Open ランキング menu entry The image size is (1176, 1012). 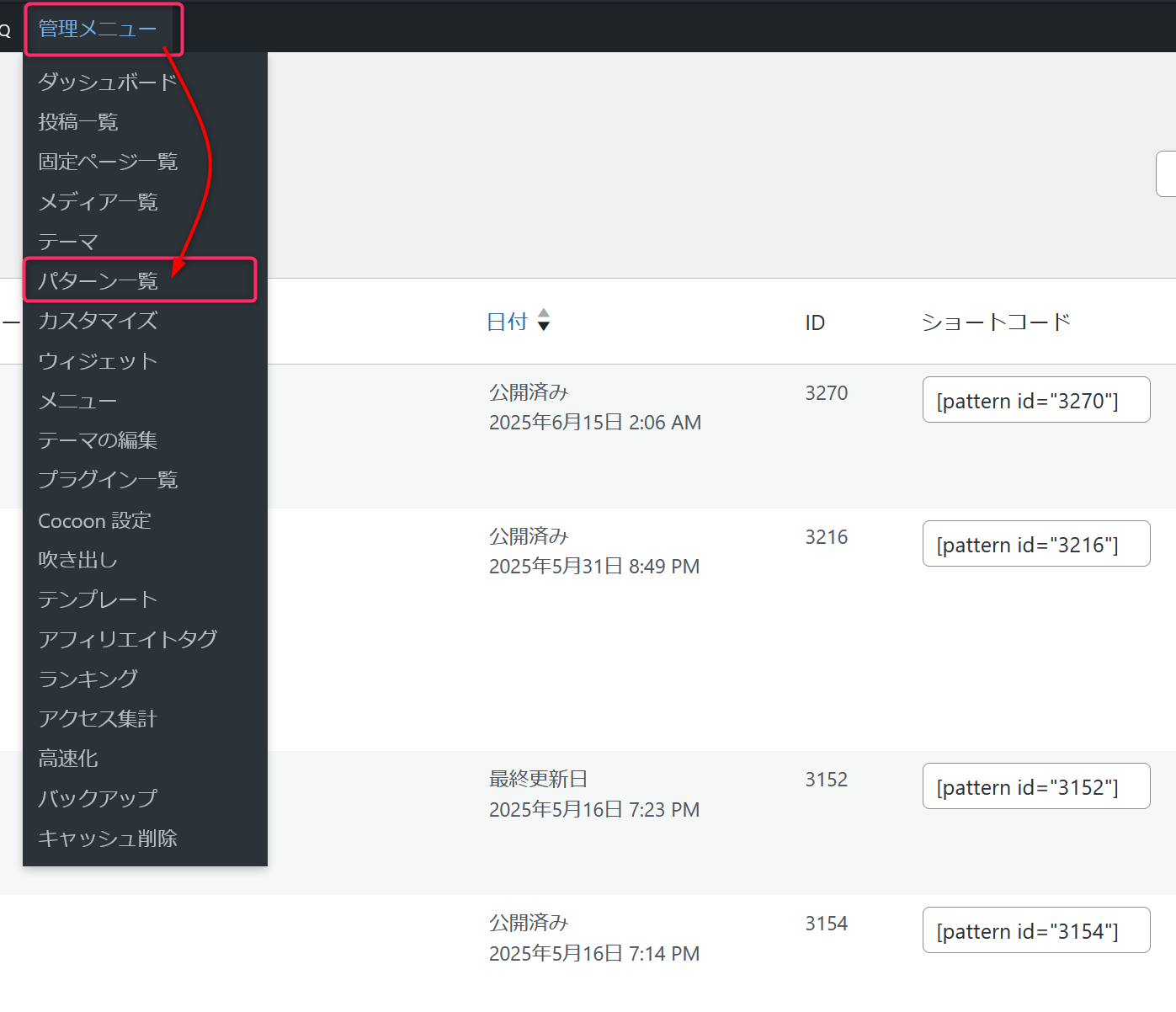click(88, 679)
